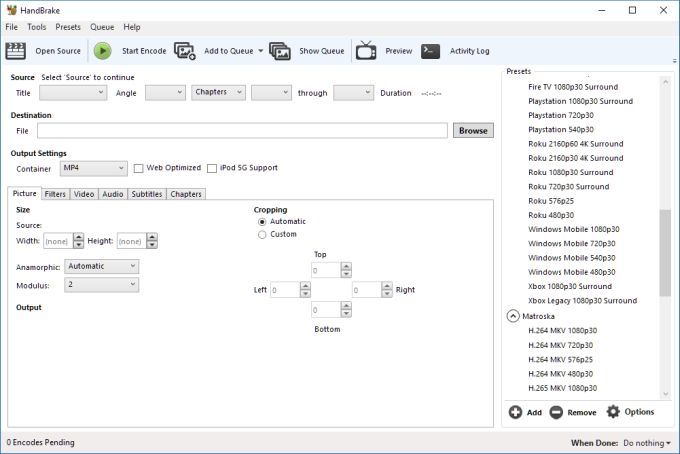Click the Bottom crop spinner down arrow
Screen dimensions: 680x454
click(346, 314)
